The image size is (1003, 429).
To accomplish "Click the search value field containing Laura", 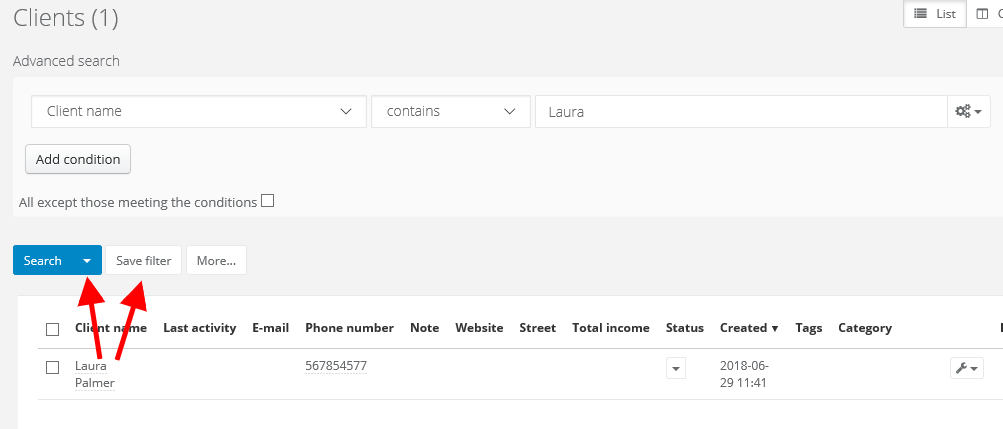I will [740, 112].
